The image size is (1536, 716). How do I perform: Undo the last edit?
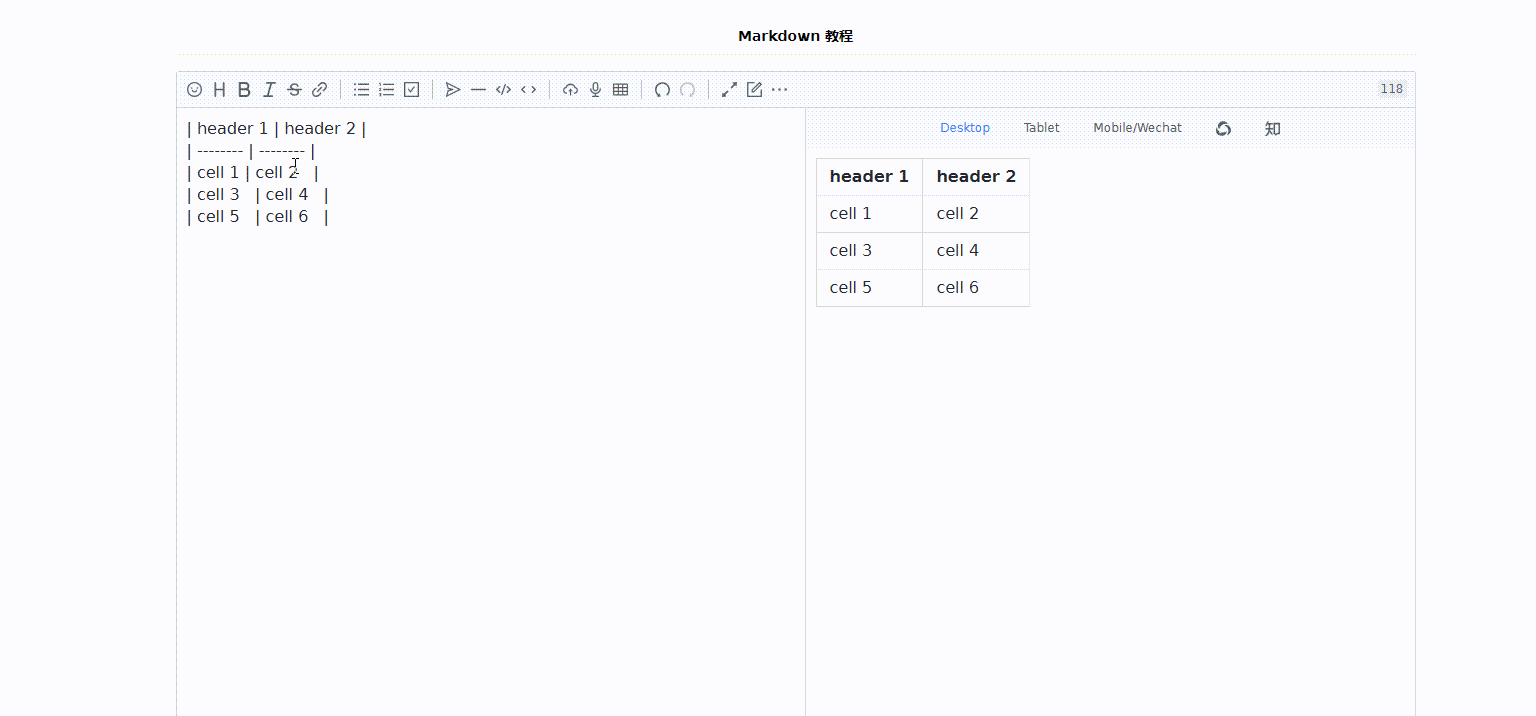662,90
